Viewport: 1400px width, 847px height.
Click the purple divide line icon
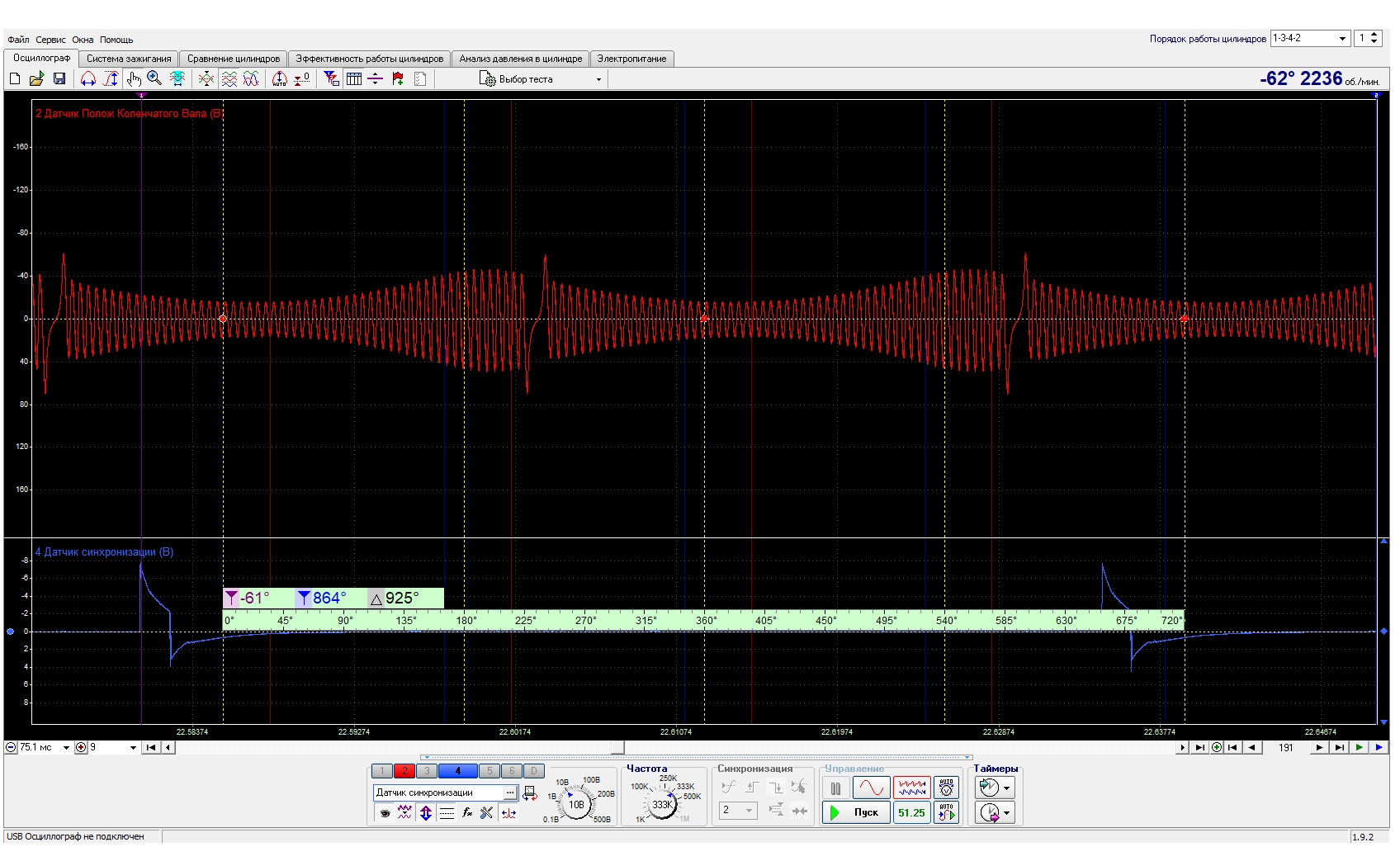point(376,78)
